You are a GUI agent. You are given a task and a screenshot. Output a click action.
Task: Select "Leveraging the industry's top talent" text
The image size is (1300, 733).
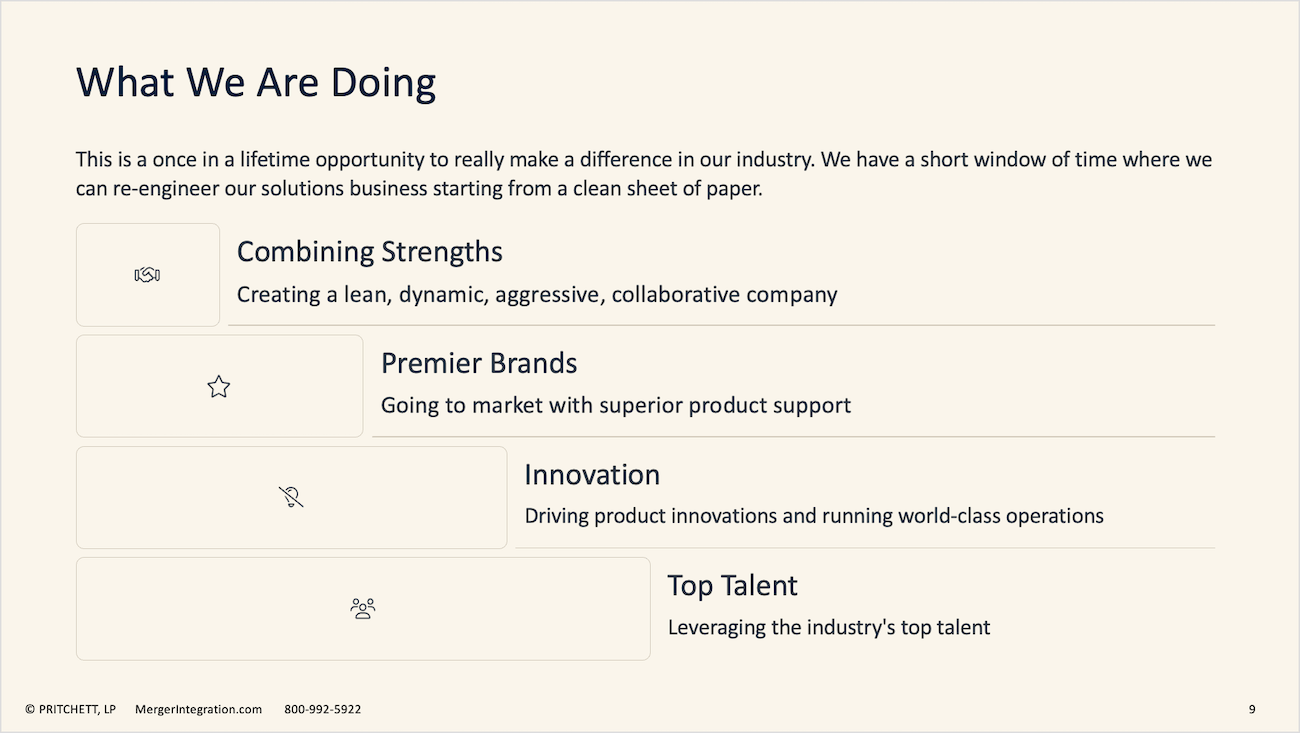(829, 628)
